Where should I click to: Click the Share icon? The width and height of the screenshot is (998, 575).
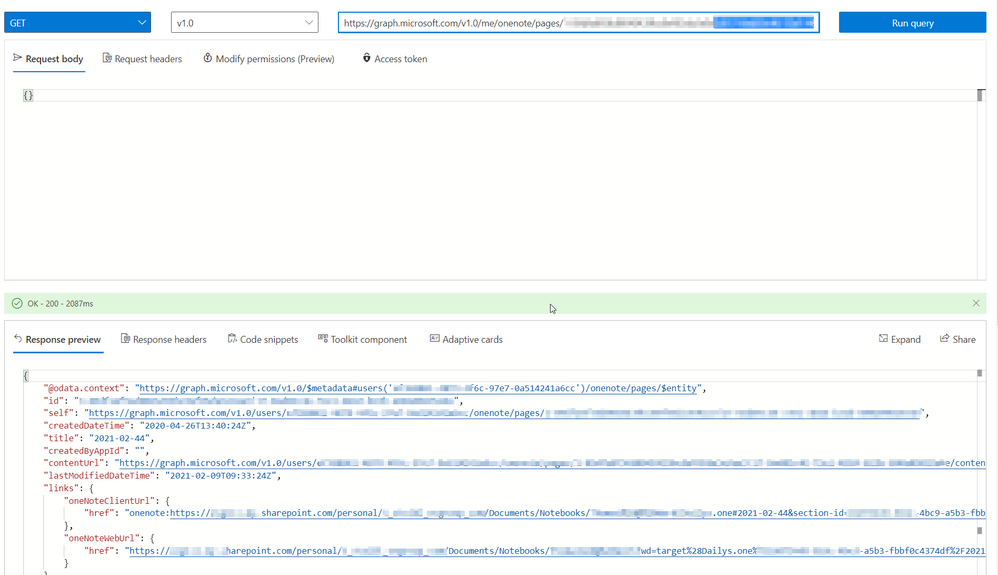[945, 339]
